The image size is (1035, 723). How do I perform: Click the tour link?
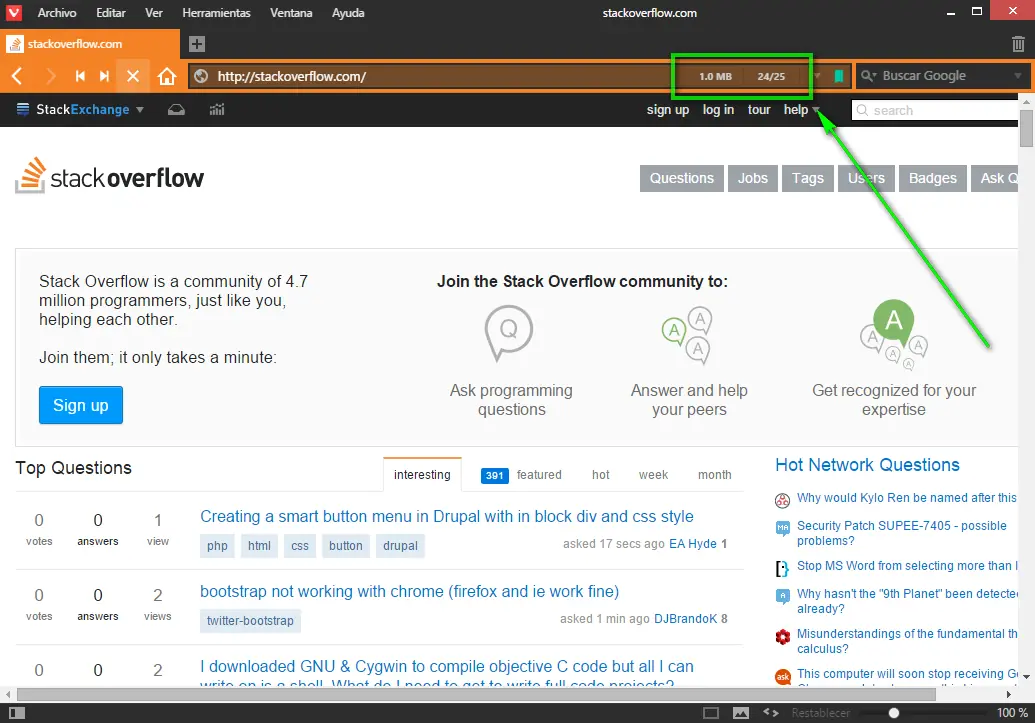point(759,110)
